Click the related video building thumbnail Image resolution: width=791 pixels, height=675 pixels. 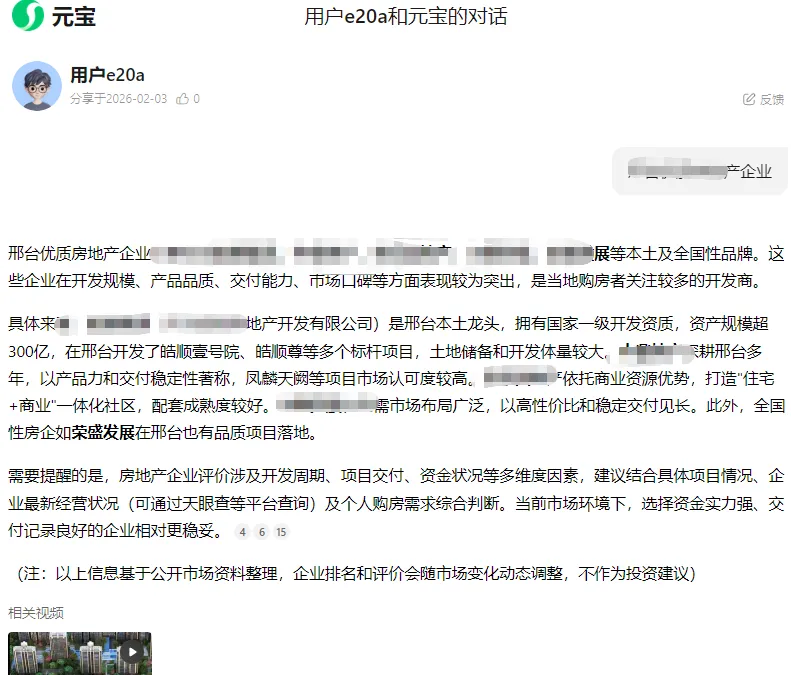coord(80,653)
